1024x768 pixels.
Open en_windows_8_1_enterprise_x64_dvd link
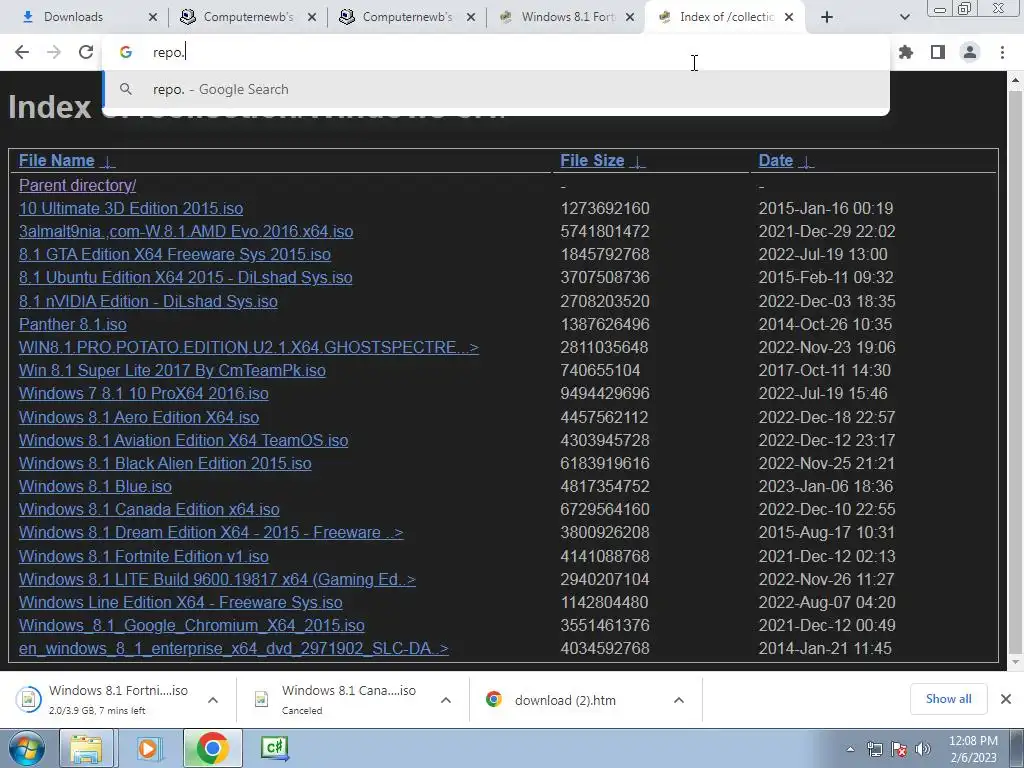[234, 648]
